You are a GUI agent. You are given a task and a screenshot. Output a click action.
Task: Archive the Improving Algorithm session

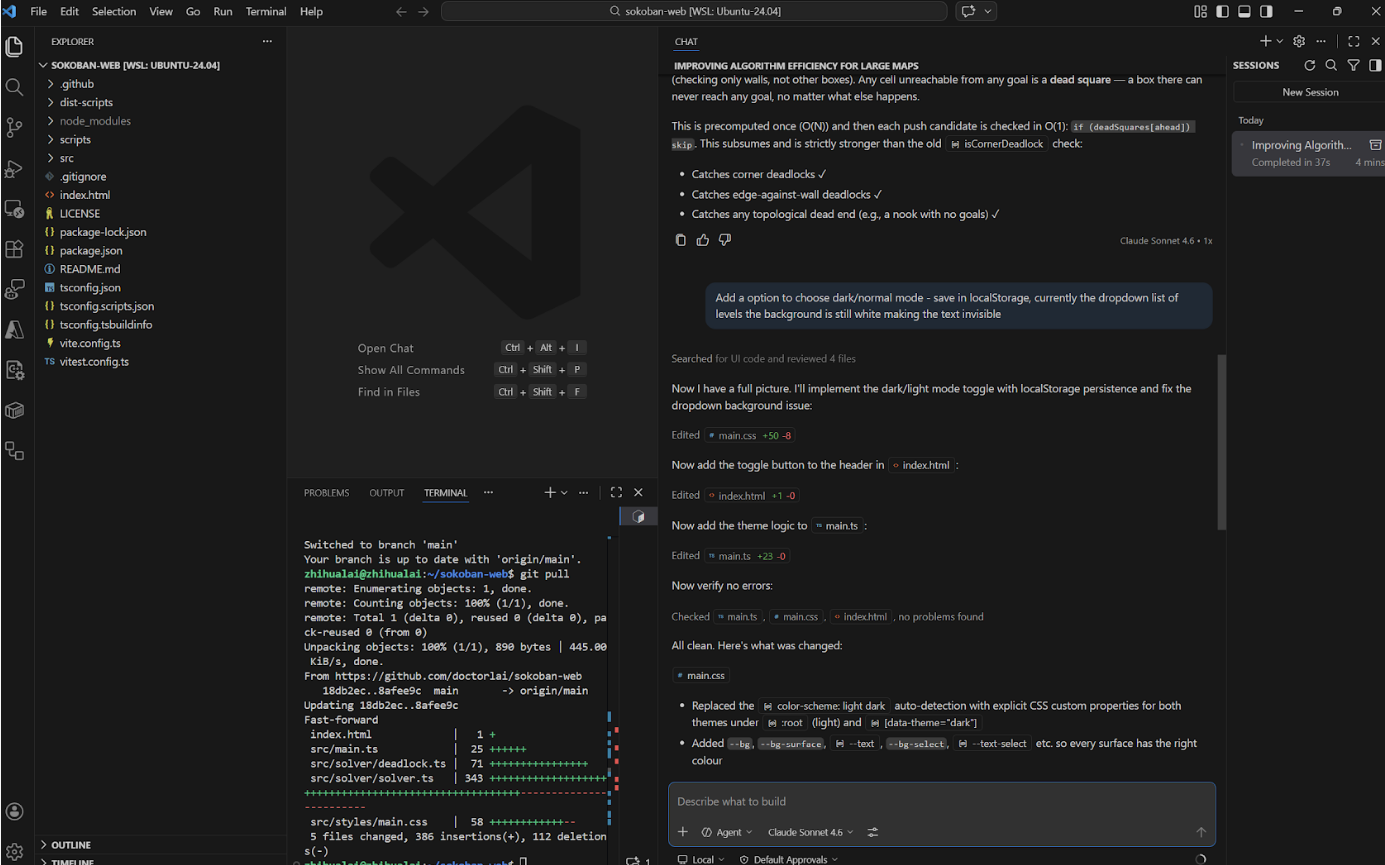(1375, 145)
